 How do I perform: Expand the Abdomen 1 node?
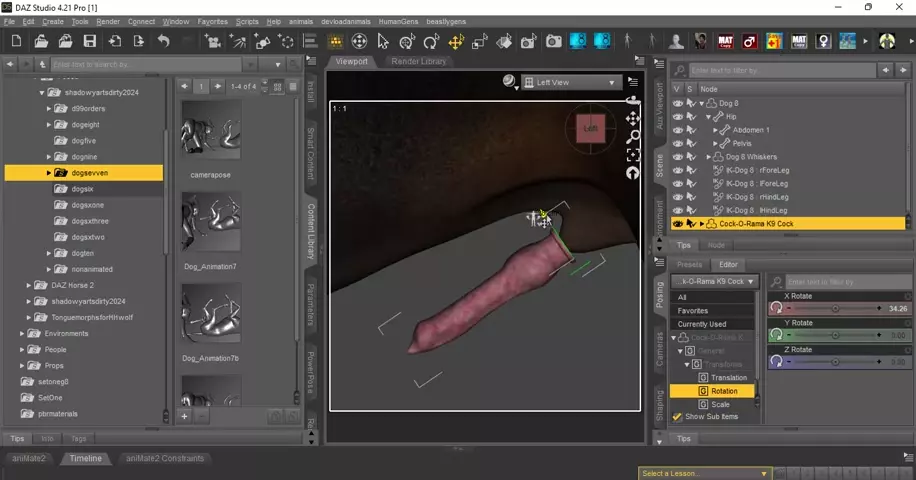[x=716, y=130]
